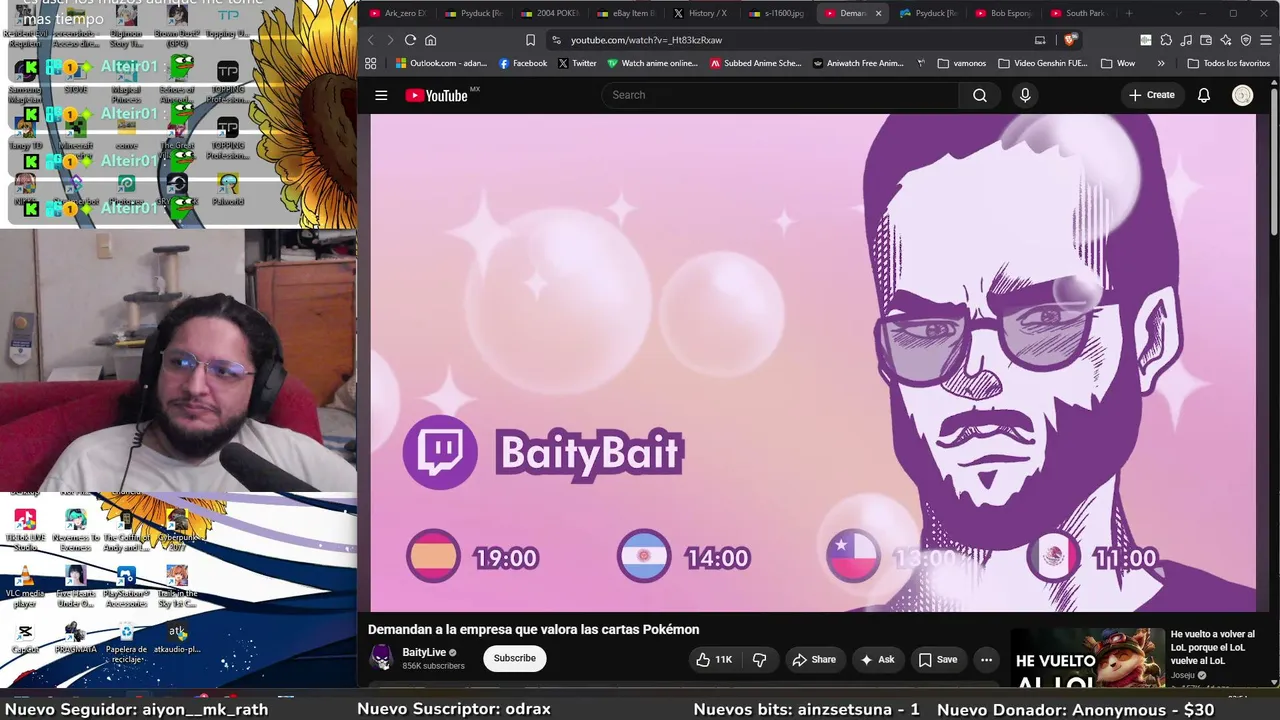Expand the Create menu on YouTube
This screenshot has width=1280, height=720.
1151,95
